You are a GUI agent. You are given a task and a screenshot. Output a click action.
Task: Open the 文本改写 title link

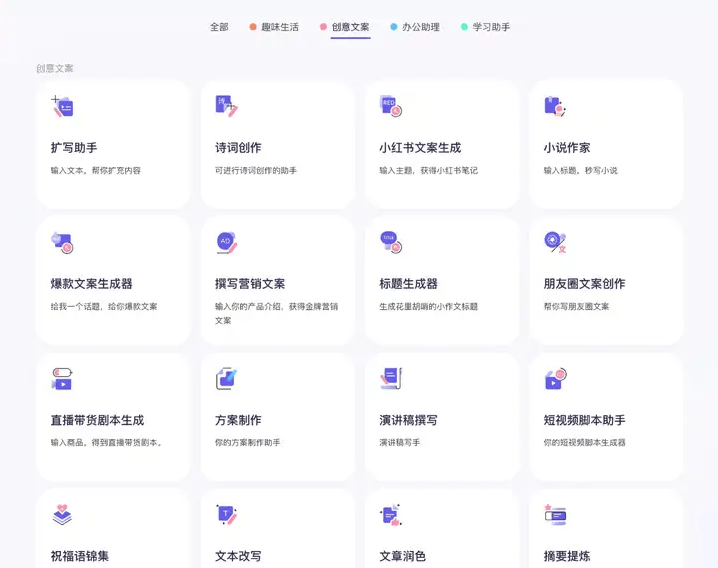[x=238, y=556]
